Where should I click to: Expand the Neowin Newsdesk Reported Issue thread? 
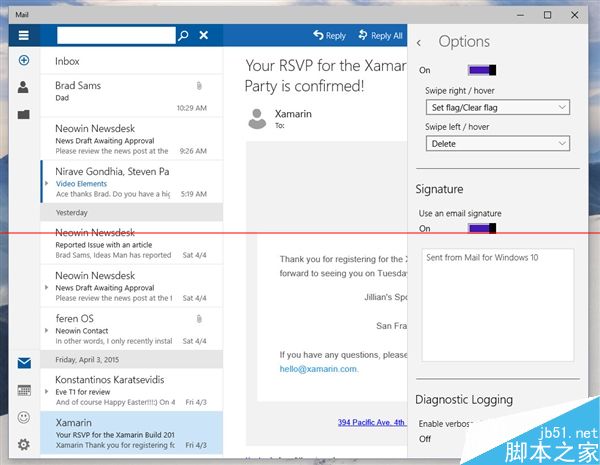tap(47, 243)
